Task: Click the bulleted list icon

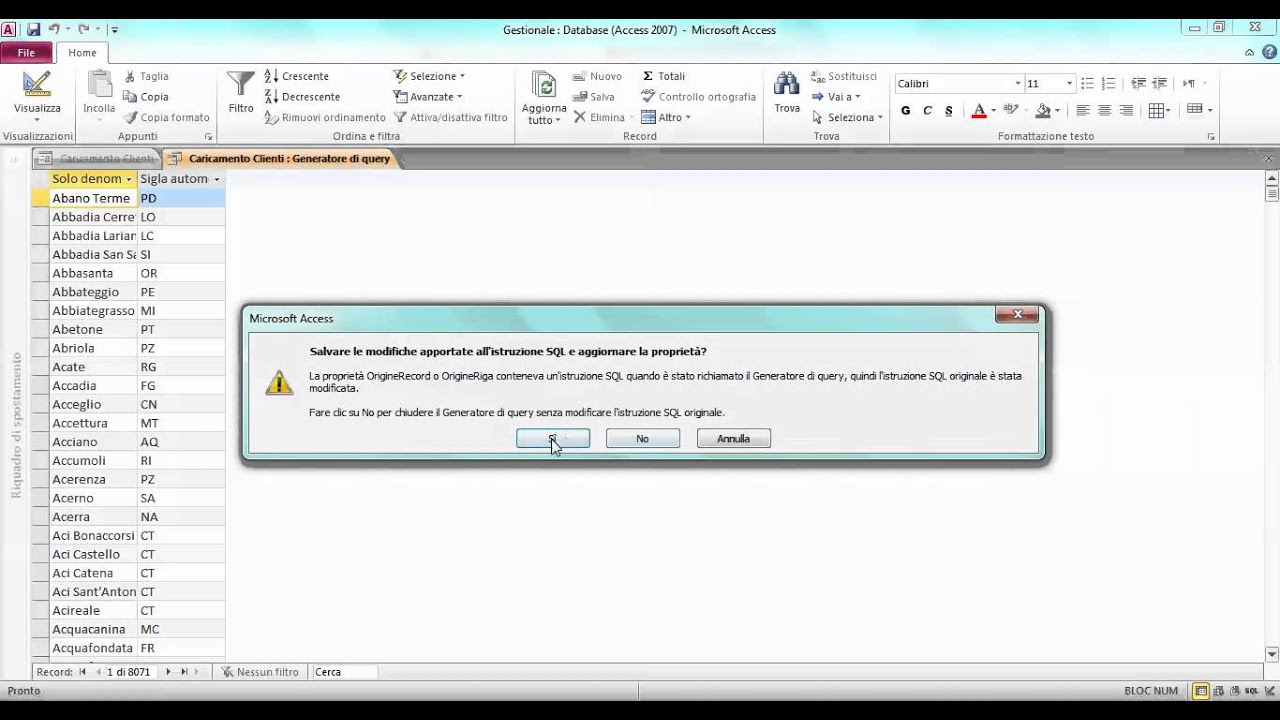Action: pos(1087,84)
